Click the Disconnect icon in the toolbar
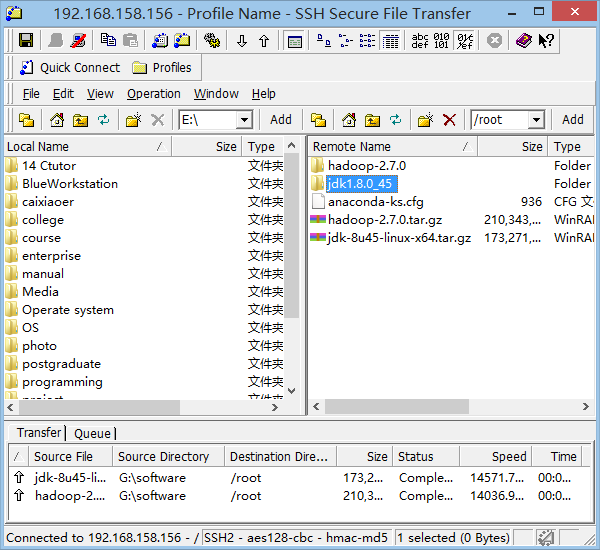Image resolution: width=600 pixels, height=550 pixels. [78, 41]
